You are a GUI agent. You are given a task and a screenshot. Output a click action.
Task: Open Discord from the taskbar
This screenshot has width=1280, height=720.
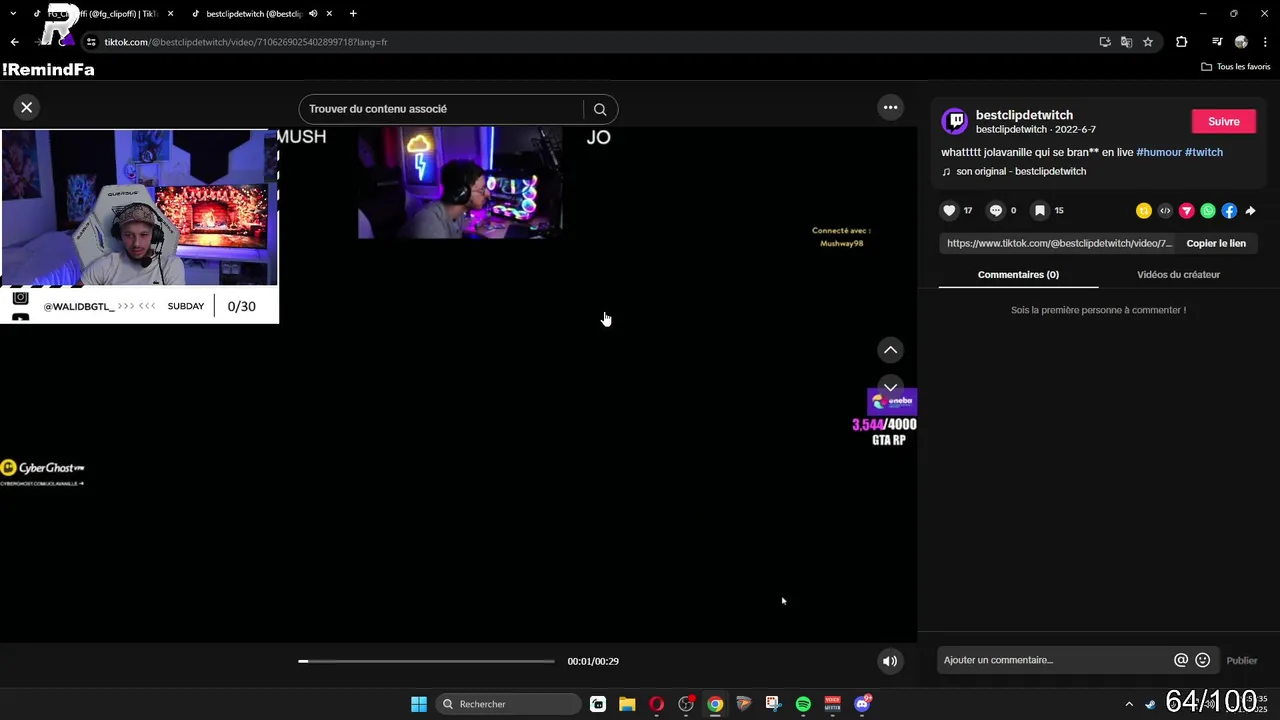[862, 704]
